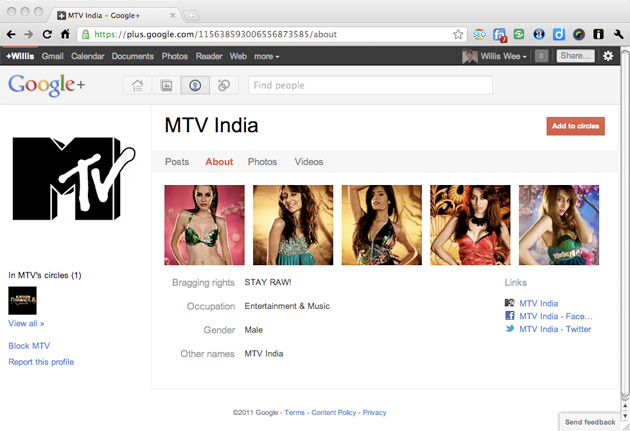Open Gmail from Google bar

[x=53, y=56]
